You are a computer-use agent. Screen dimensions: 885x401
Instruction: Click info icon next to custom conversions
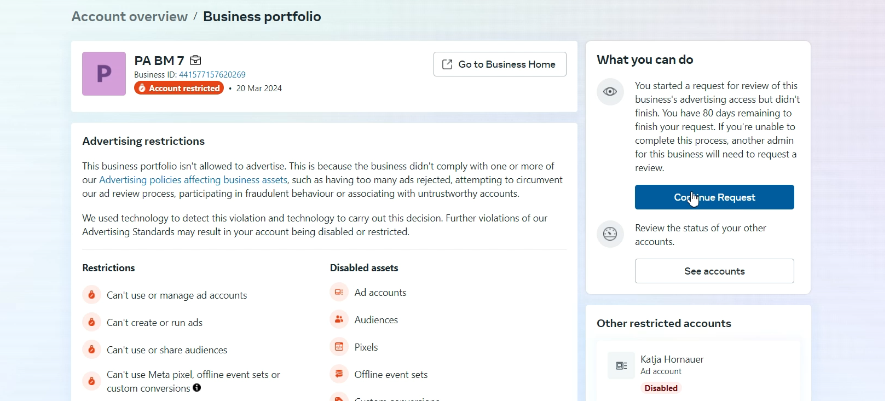pyautogui.click(x=197, y=387)
